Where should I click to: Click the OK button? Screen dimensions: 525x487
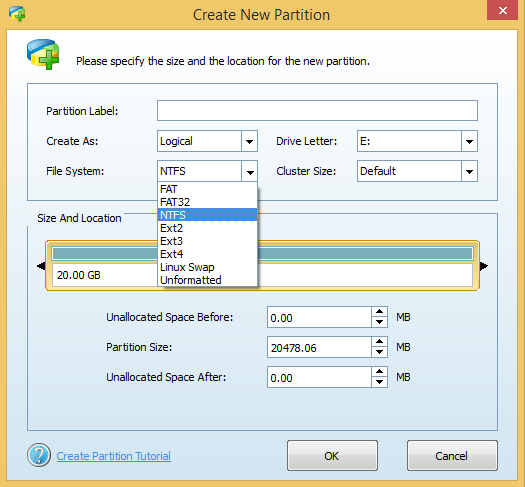332,456
